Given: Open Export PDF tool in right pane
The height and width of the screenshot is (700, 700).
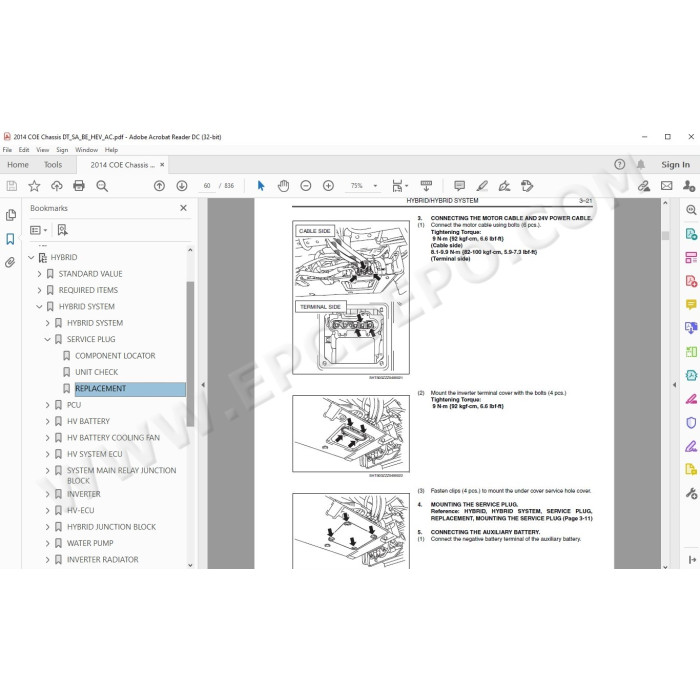Looking at the screenshot, I should pos(691,234).
